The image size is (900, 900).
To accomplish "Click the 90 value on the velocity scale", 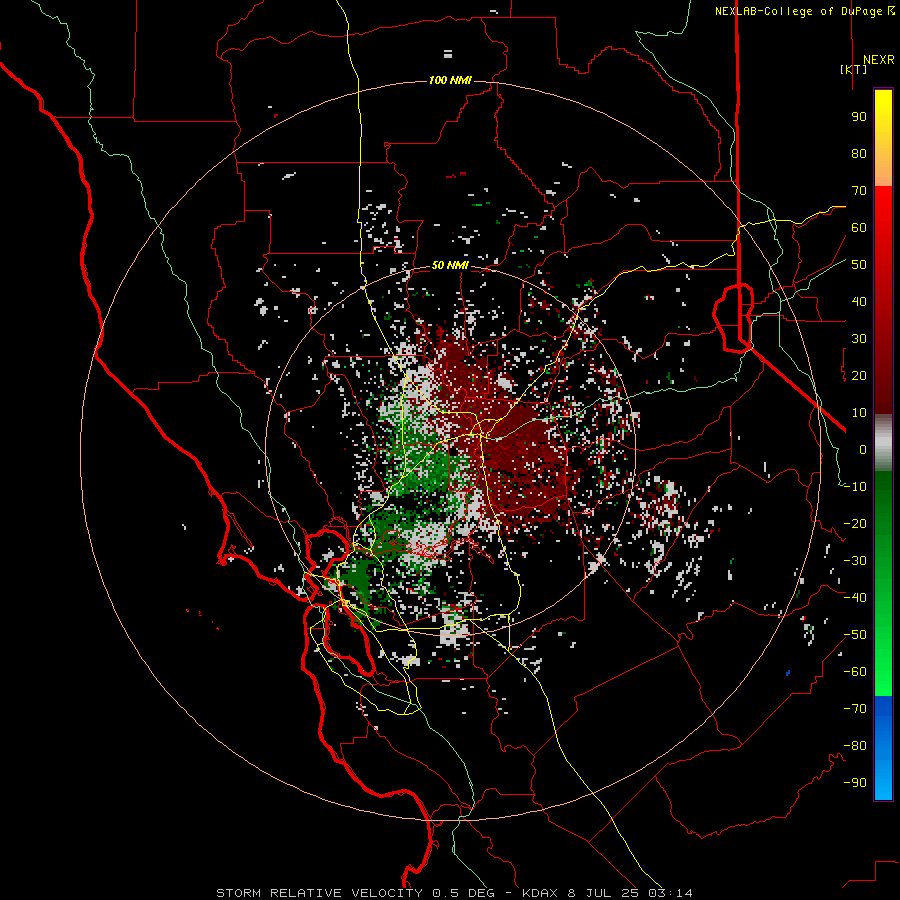I will click(x=859, y=117).
